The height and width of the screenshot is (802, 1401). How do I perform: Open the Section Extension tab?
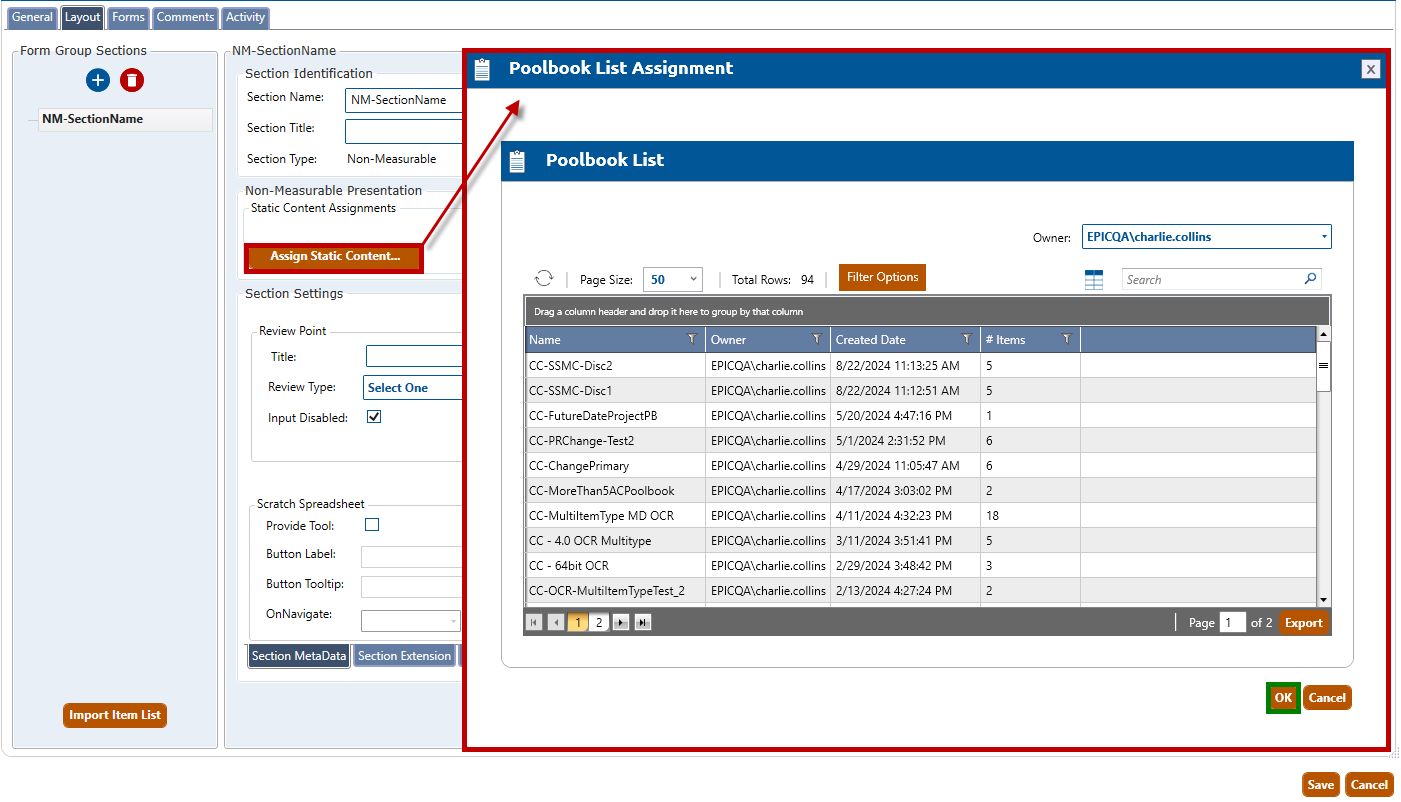(x=404, y=656)
